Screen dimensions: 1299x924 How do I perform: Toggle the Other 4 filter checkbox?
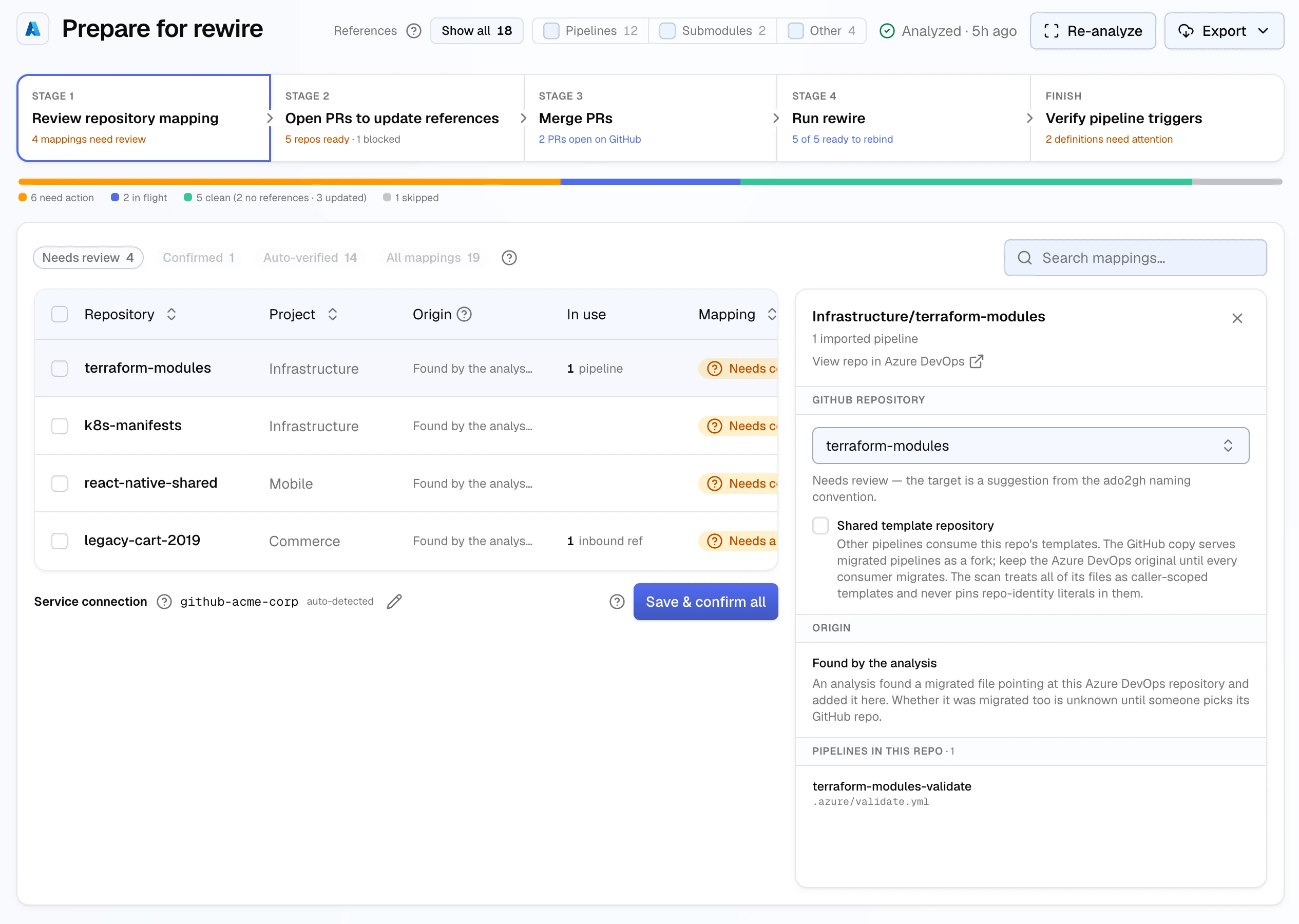click(795, 31)
